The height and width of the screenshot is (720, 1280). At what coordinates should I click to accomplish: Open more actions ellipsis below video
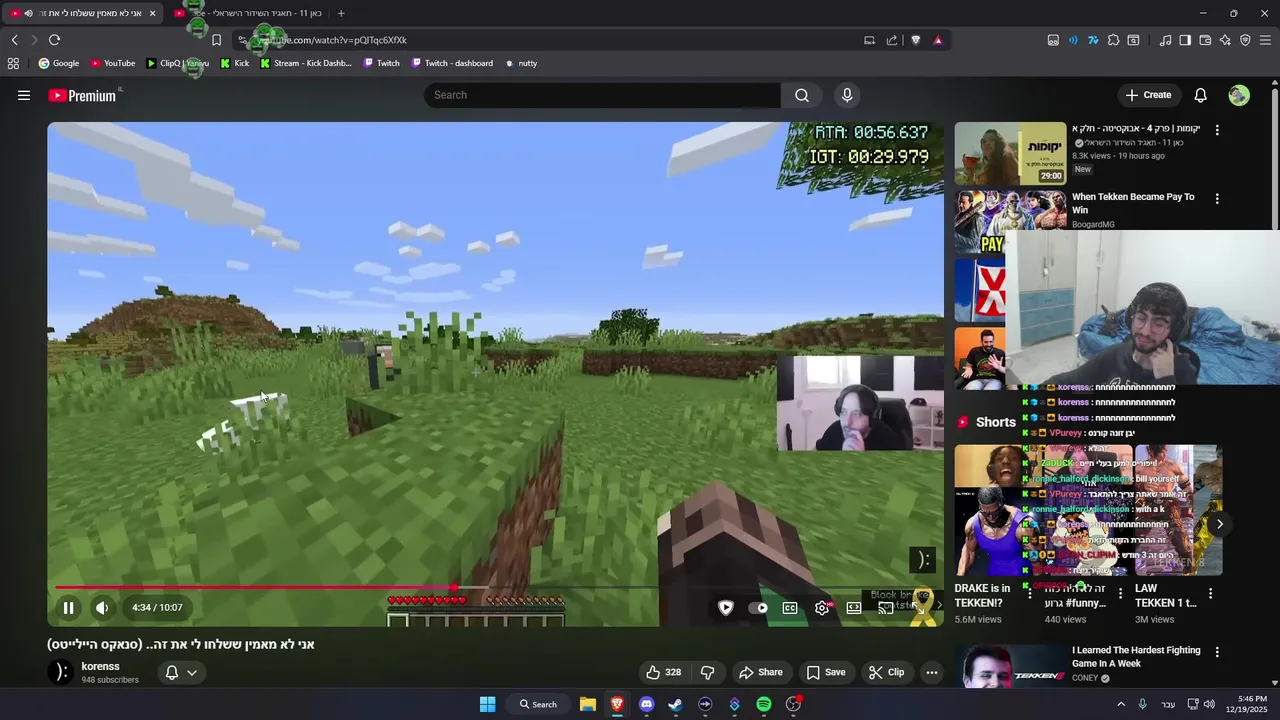coord(932,672)
